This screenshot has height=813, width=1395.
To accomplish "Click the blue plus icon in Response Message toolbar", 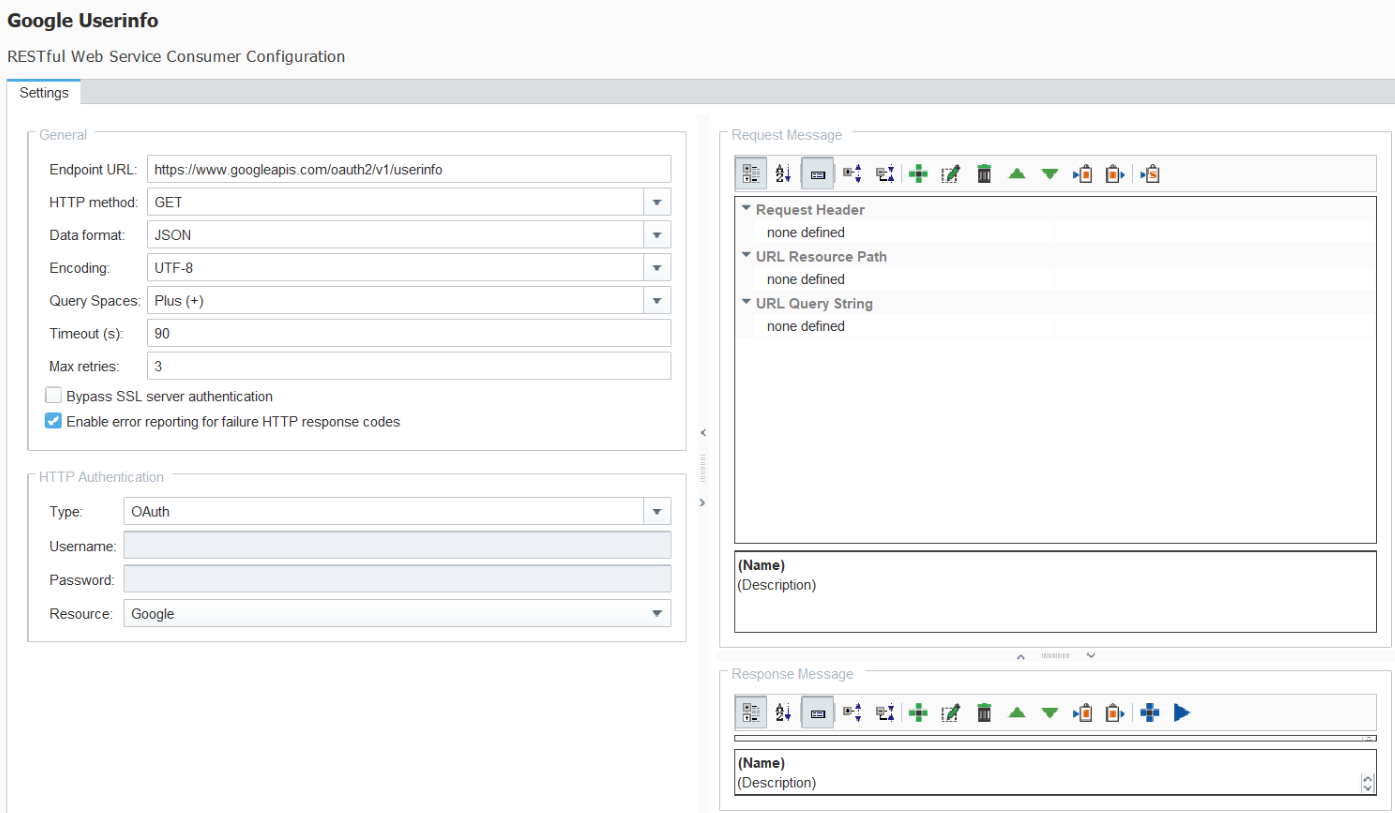I will click(1149, 713).
